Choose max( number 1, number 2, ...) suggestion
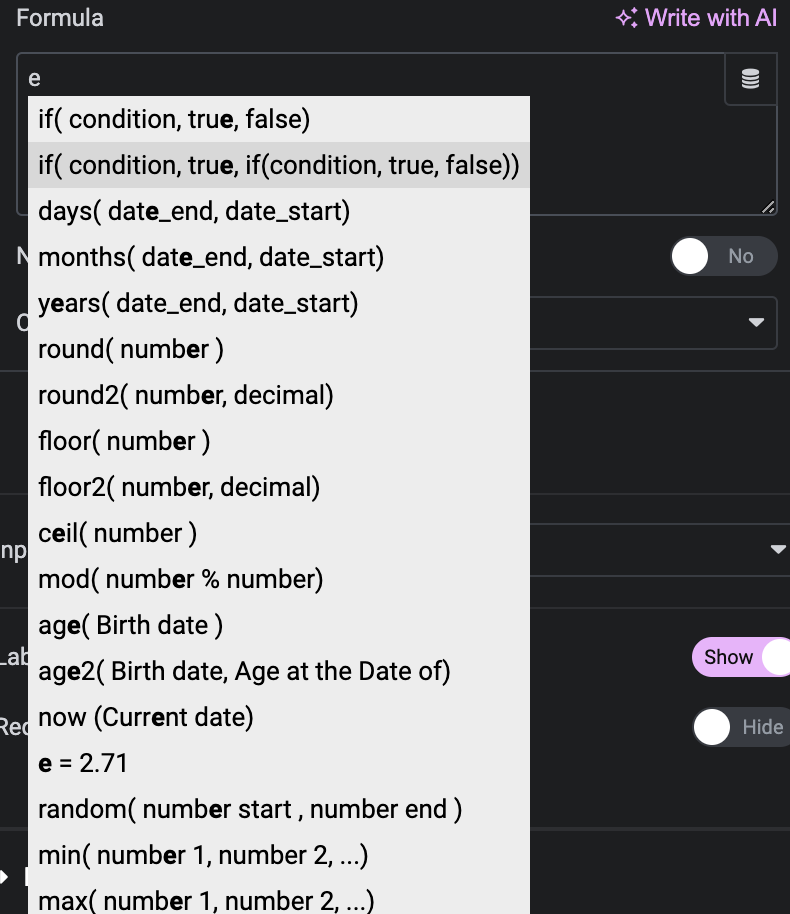The height and width of the screenshot is (914, 790). [279, 898]
